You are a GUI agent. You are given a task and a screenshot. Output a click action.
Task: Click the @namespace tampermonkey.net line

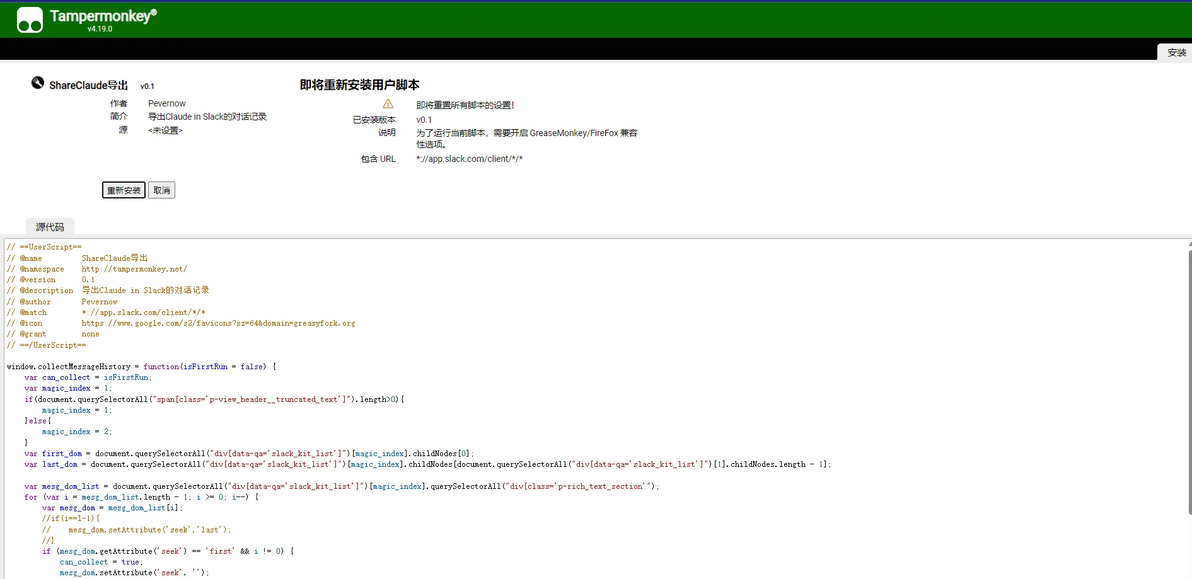tap(97, 269)
